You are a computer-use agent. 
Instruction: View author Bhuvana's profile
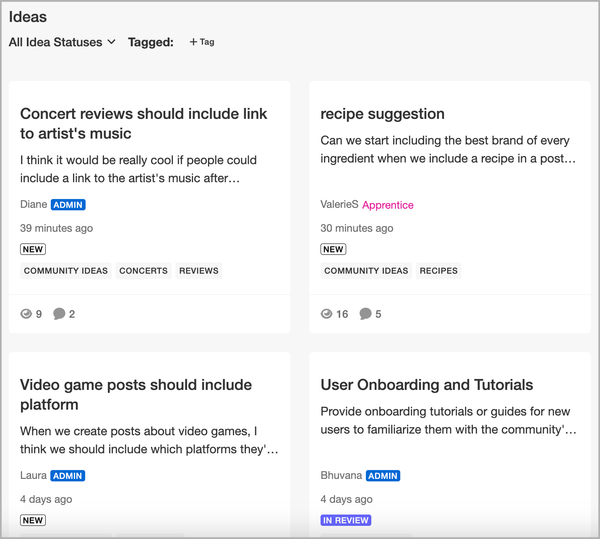[341, 475]
